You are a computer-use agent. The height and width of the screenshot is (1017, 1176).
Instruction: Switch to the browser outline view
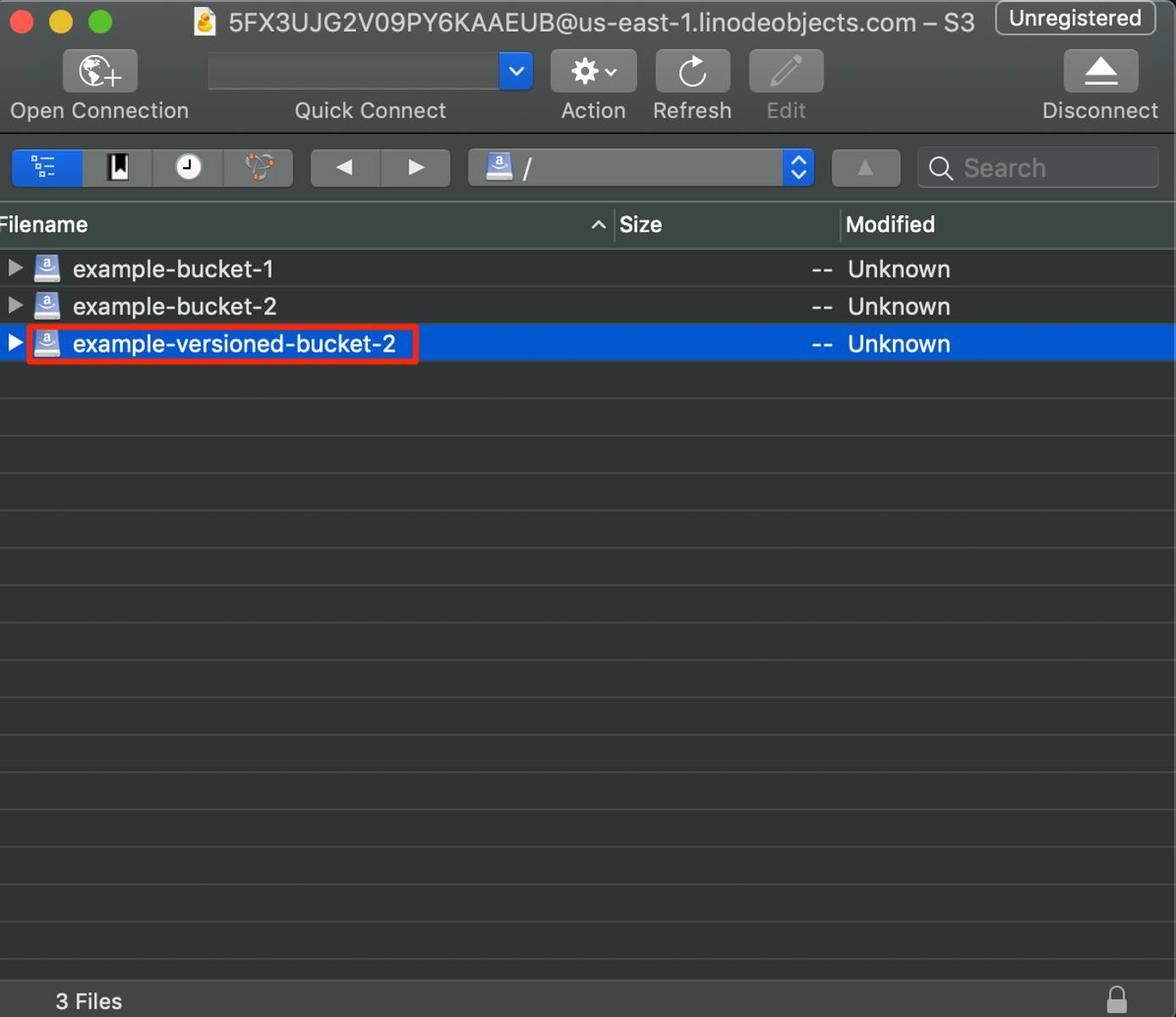pyautogui.click(x=46, y=168)
